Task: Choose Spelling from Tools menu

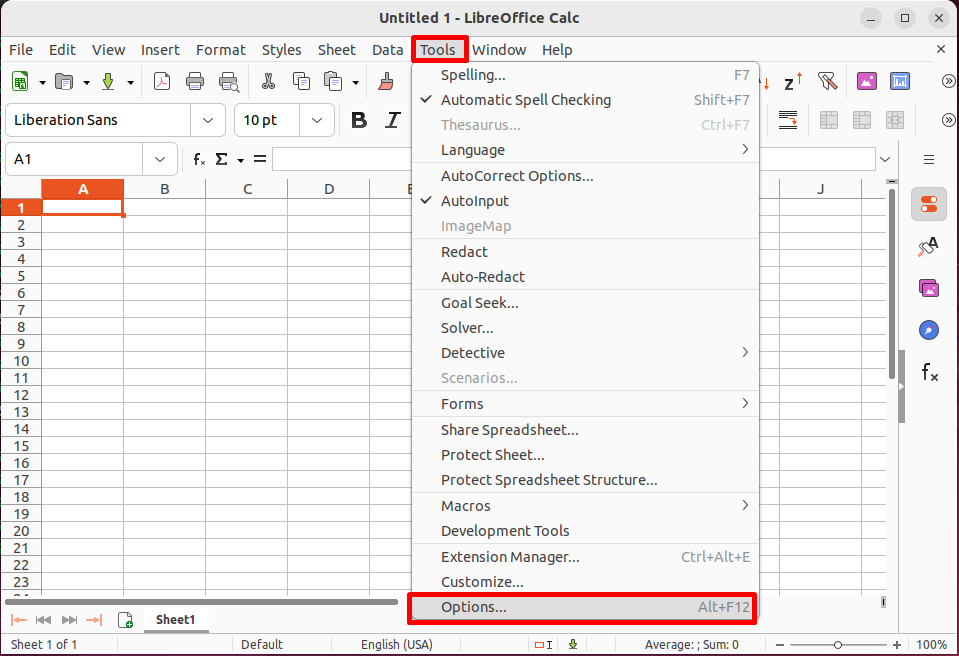Action: coord(585,75)
